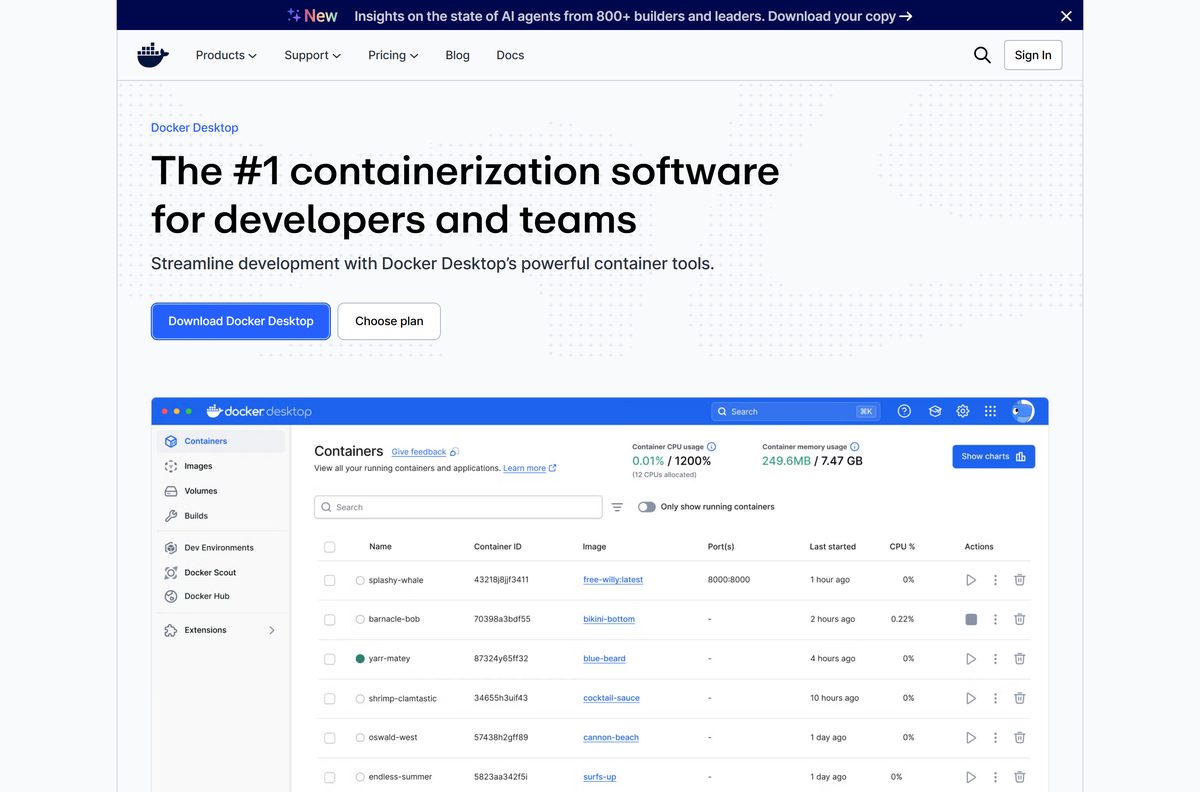Expand the Extensions sidebar chevron

272,630
